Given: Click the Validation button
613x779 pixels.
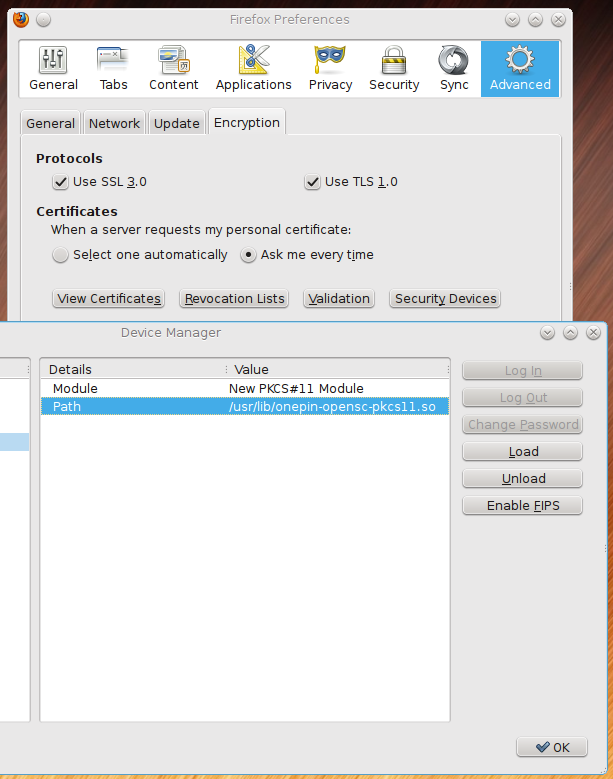Looking at the screenshot, I should [x=339, y=299].
